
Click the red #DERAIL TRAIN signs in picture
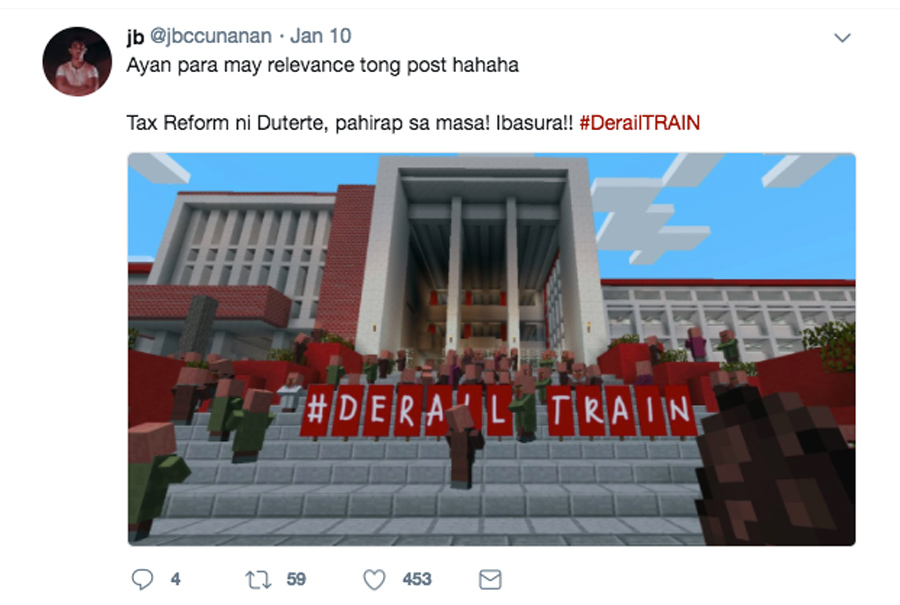tap(498, 411)
